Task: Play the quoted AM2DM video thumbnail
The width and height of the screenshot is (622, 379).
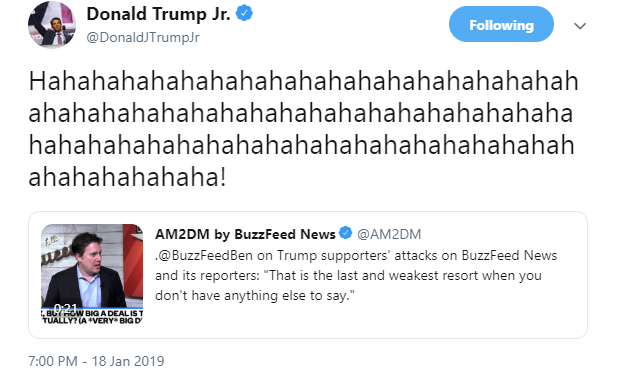Action: [x=92, y=274]
